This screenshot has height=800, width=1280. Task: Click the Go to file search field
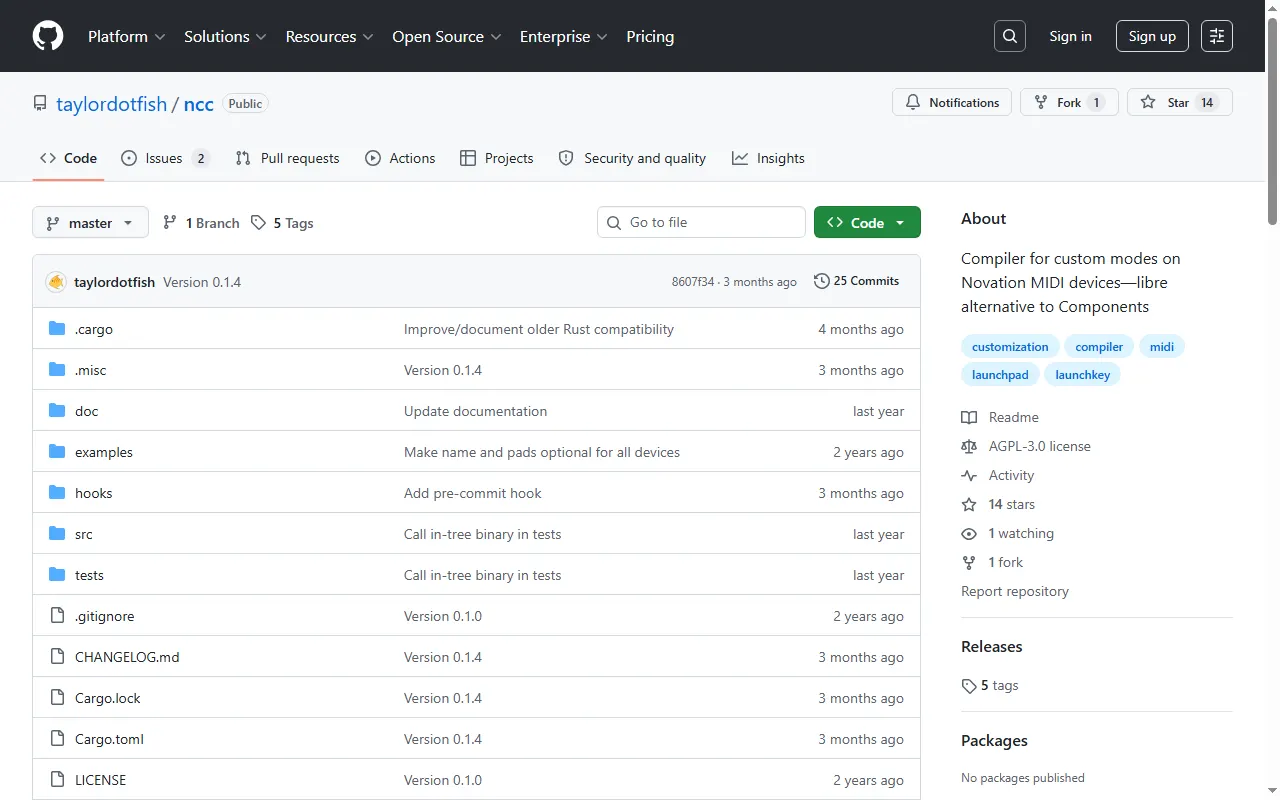pyautogui.click(x=701, y=222)
